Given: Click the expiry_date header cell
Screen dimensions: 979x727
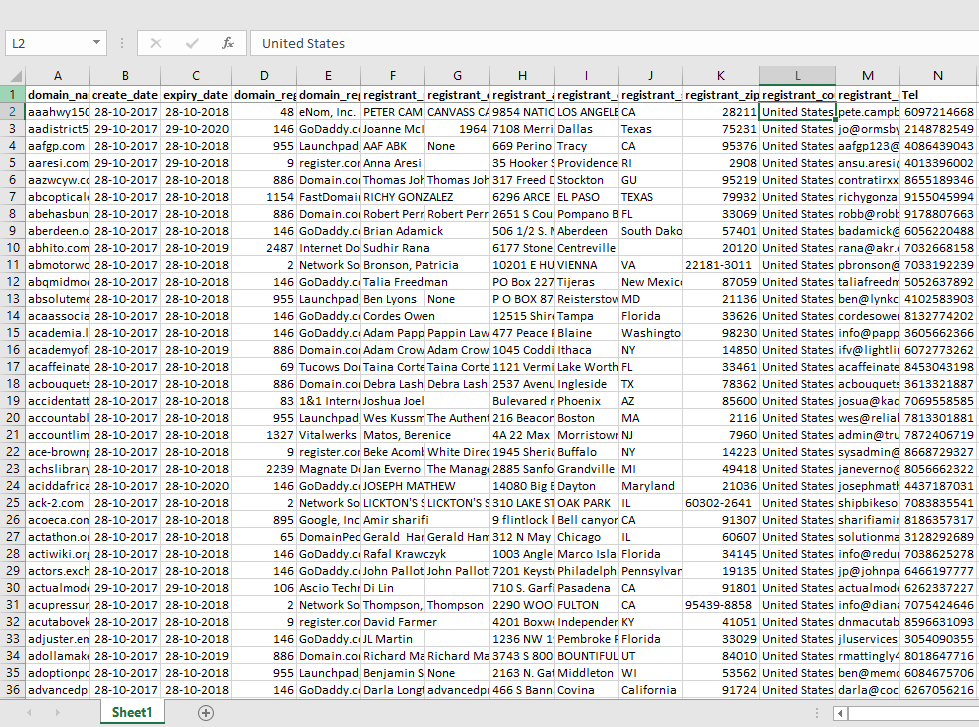Looking at the screenshot, I should 196,95.
